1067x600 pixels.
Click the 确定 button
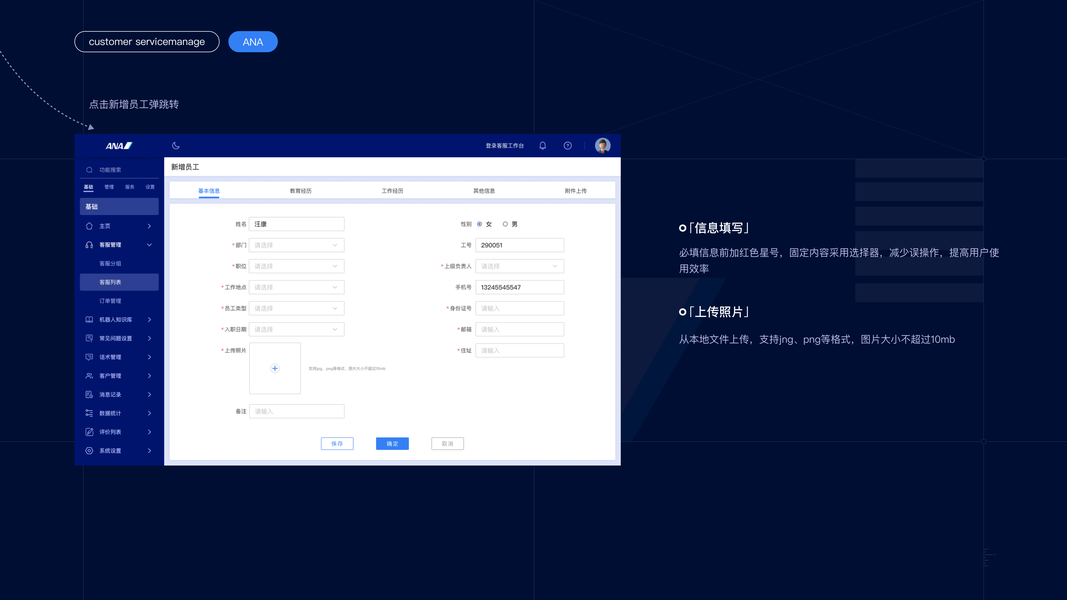coord(393,444)
